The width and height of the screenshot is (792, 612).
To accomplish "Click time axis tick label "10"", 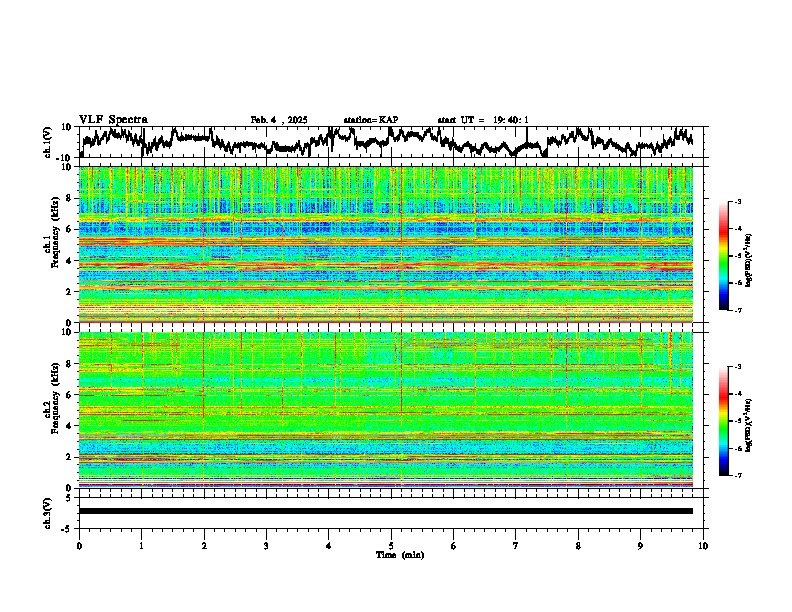I will point(703,546).
